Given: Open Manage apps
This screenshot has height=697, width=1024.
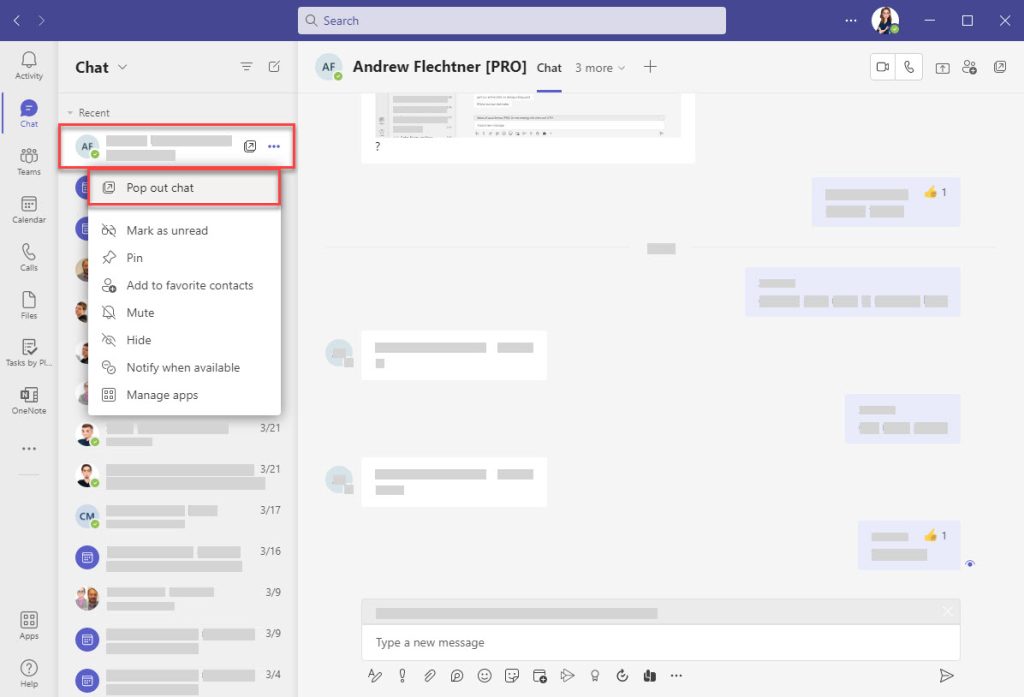Looking at the screenshot, I should (184, 395).
